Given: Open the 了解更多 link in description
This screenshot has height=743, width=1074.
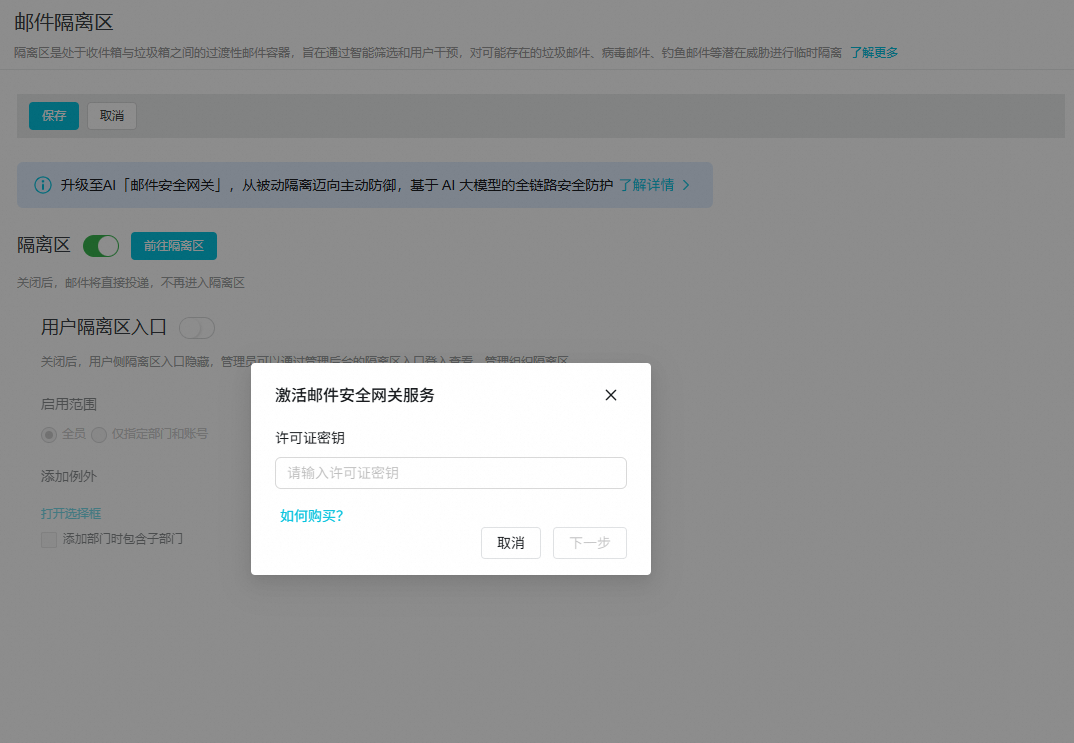Looking at the screenshot, I should tap(874, 53).
